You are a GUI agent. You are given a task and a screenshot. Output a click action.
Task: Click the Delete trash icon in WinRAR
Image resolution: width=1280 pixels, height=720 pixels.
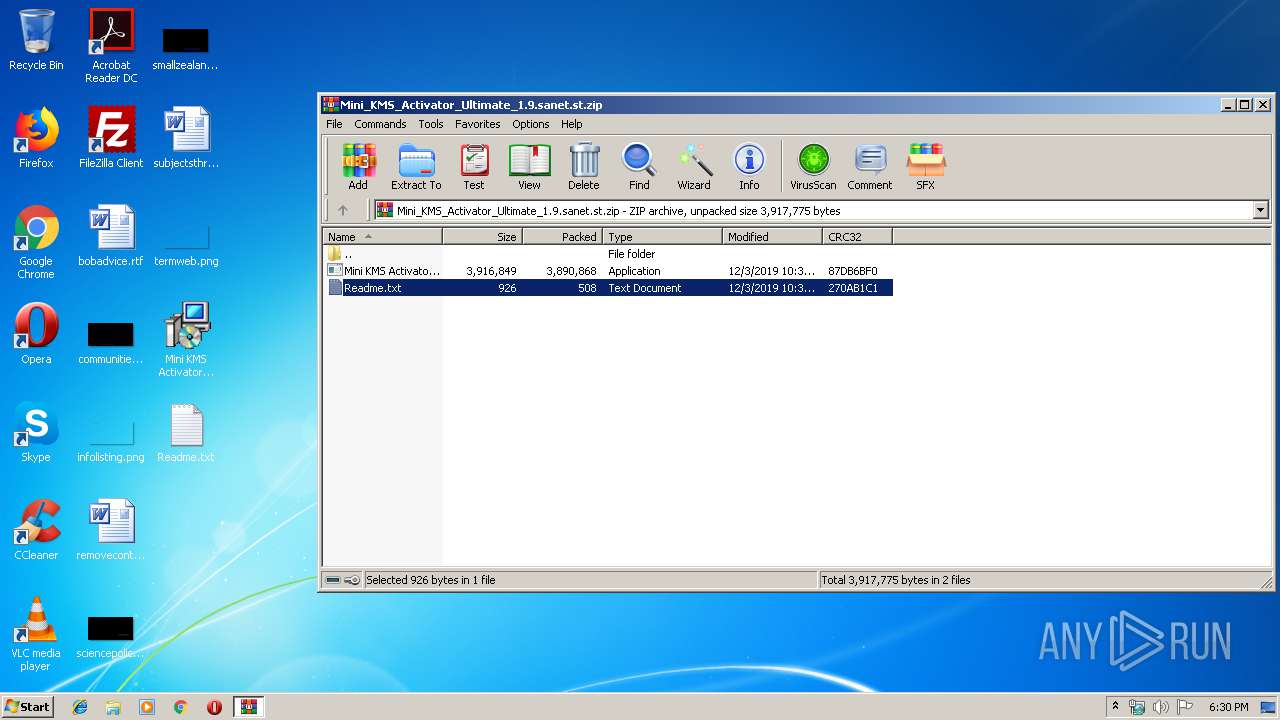(x=584, y=166)
